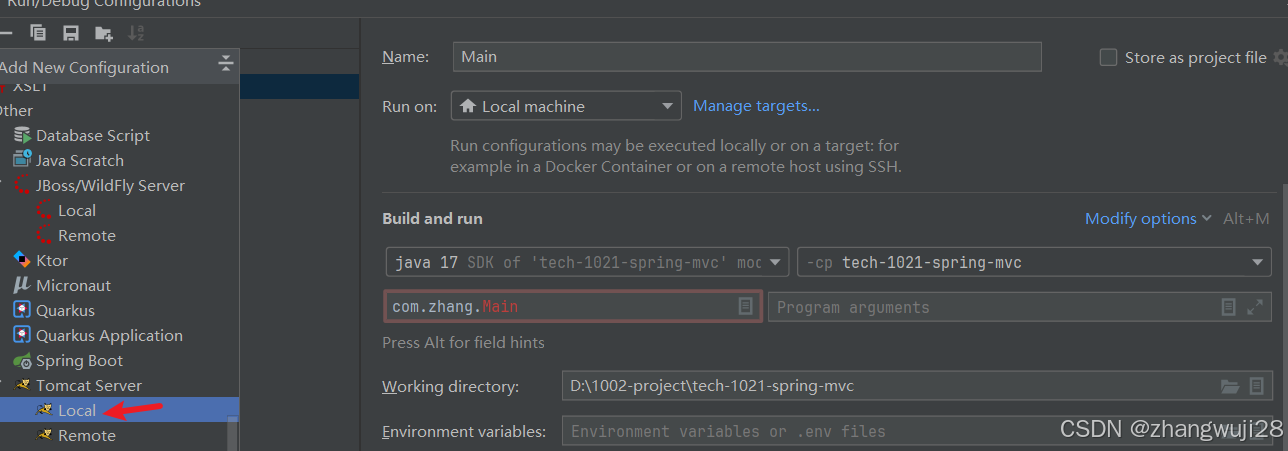Open the Modify options menu
Viewport: 1288px width, 451px height.
click(1147, 219)
